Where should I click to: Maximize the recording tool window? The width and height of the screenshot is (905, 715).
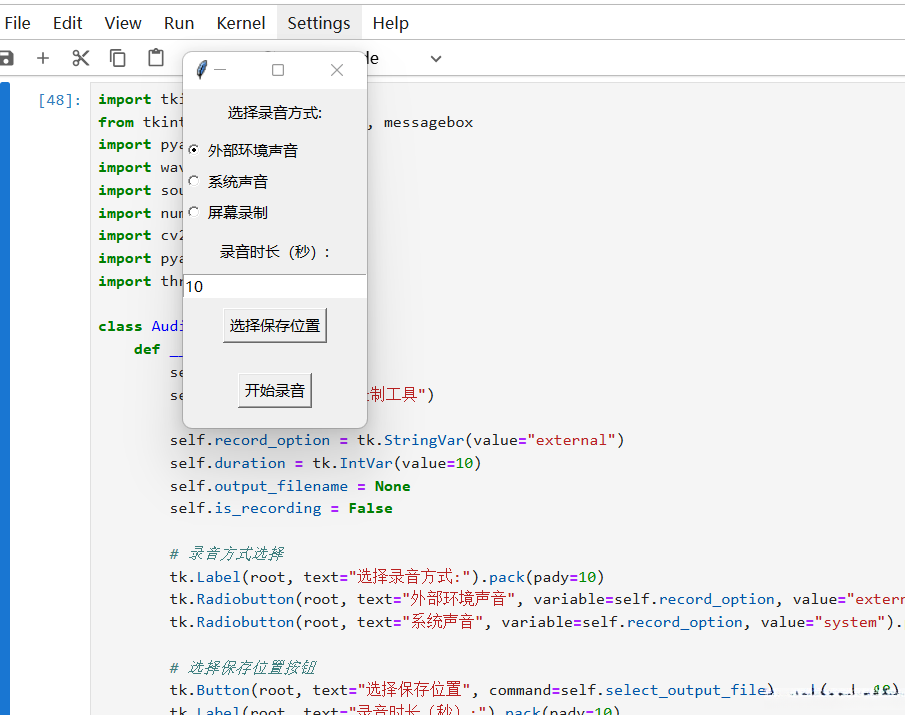278,70
